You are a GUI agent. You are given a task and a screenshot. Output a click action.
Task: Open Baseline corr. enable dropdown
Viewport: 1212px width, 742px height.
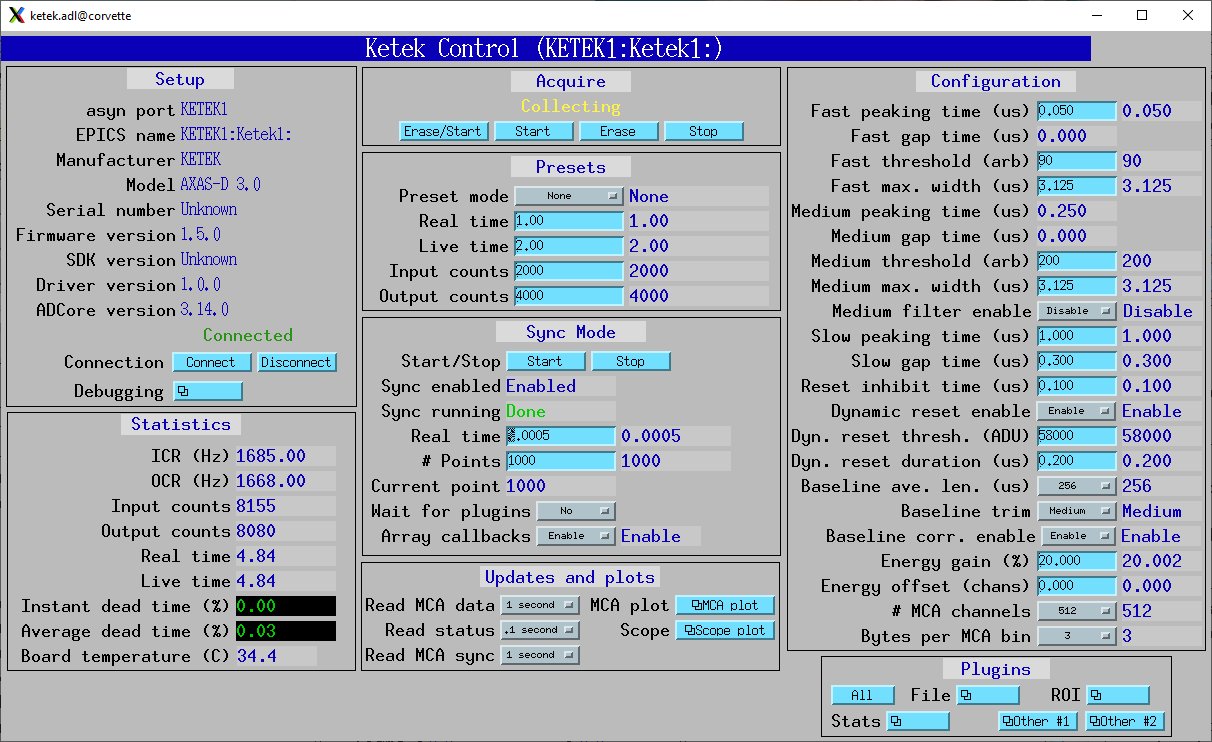1076,536
